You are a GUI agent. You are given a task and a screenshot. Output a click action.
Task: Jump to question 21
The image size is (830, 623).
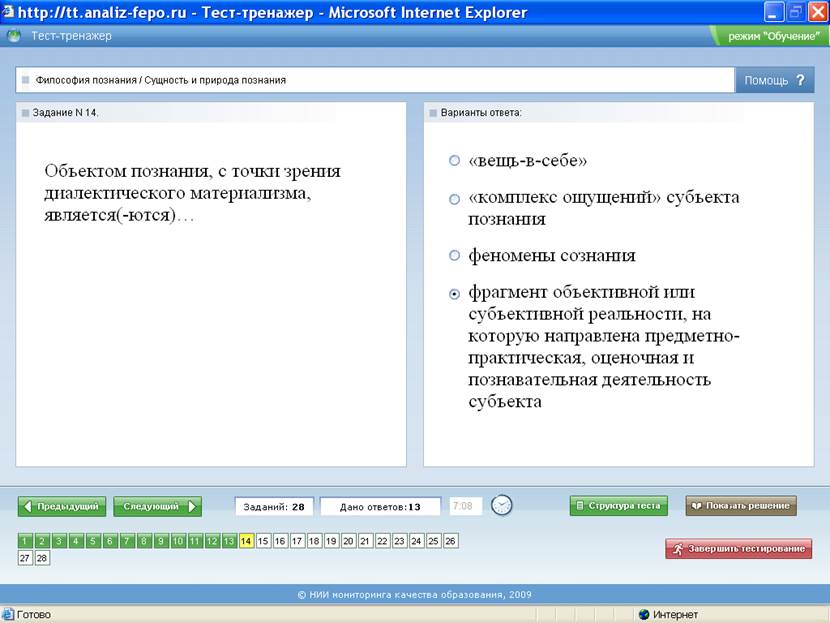tap(365, 541)
